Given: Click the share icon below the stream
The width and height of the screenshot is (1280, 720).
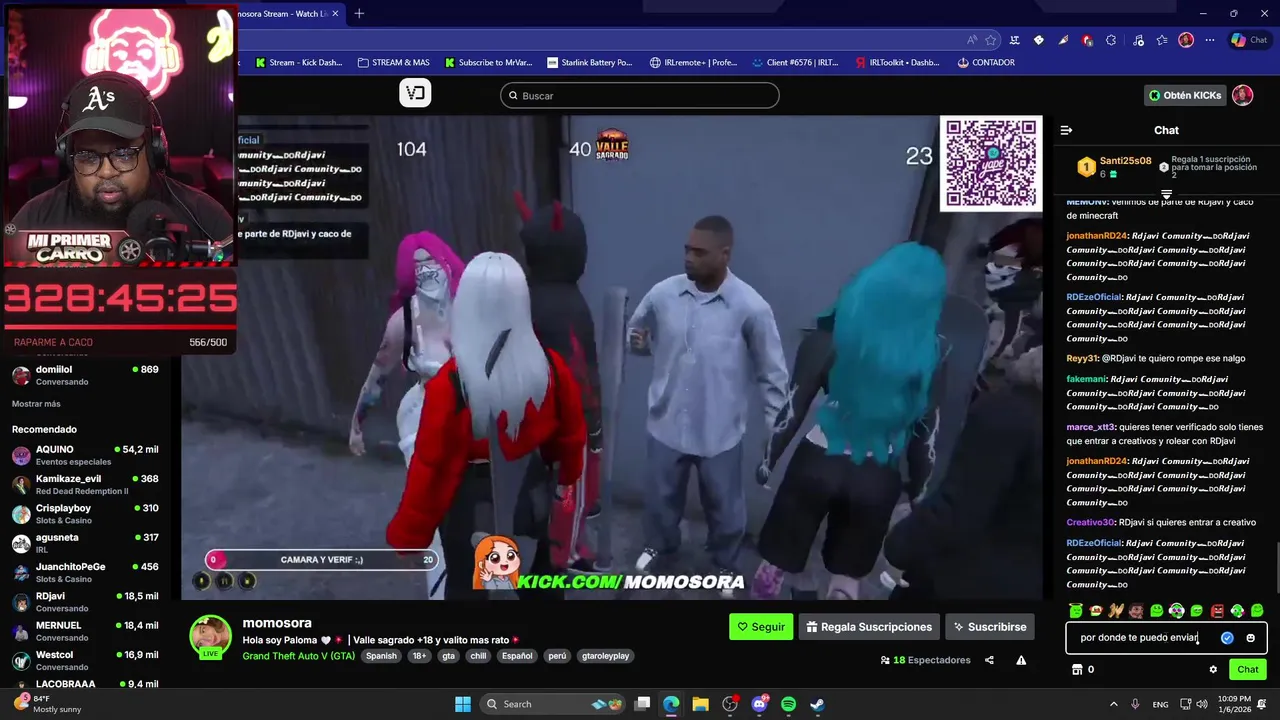Looking at the screenshot, I should [x=989, y=660].
